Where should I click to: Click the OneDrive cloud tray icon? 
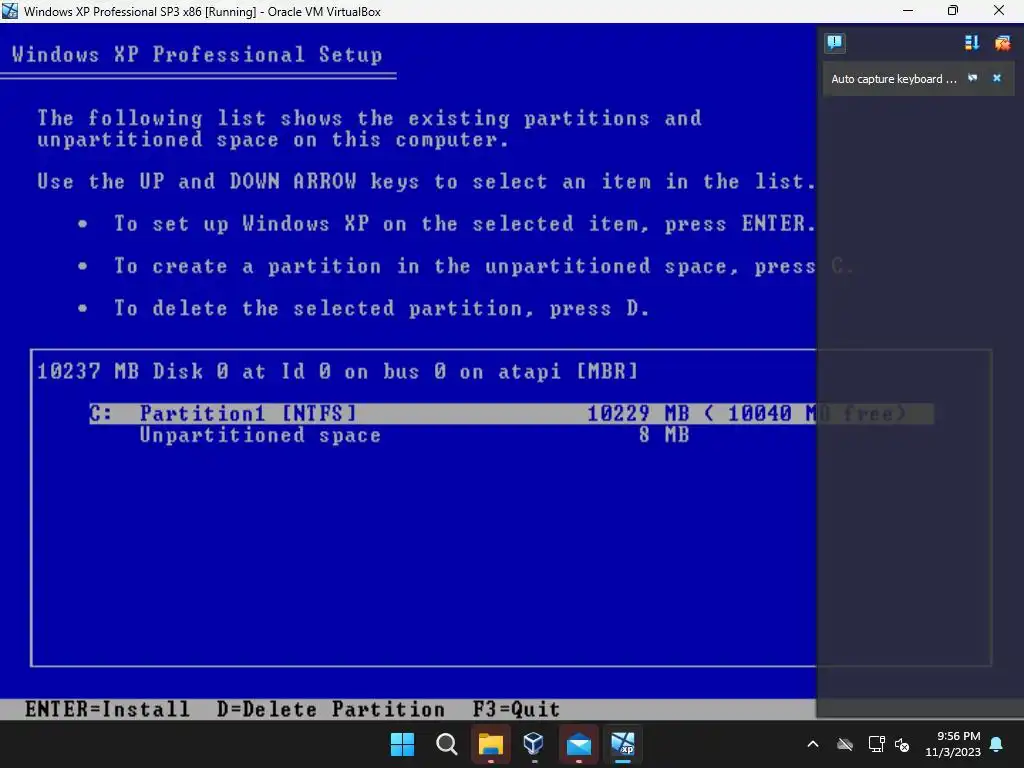coord(845,744)
